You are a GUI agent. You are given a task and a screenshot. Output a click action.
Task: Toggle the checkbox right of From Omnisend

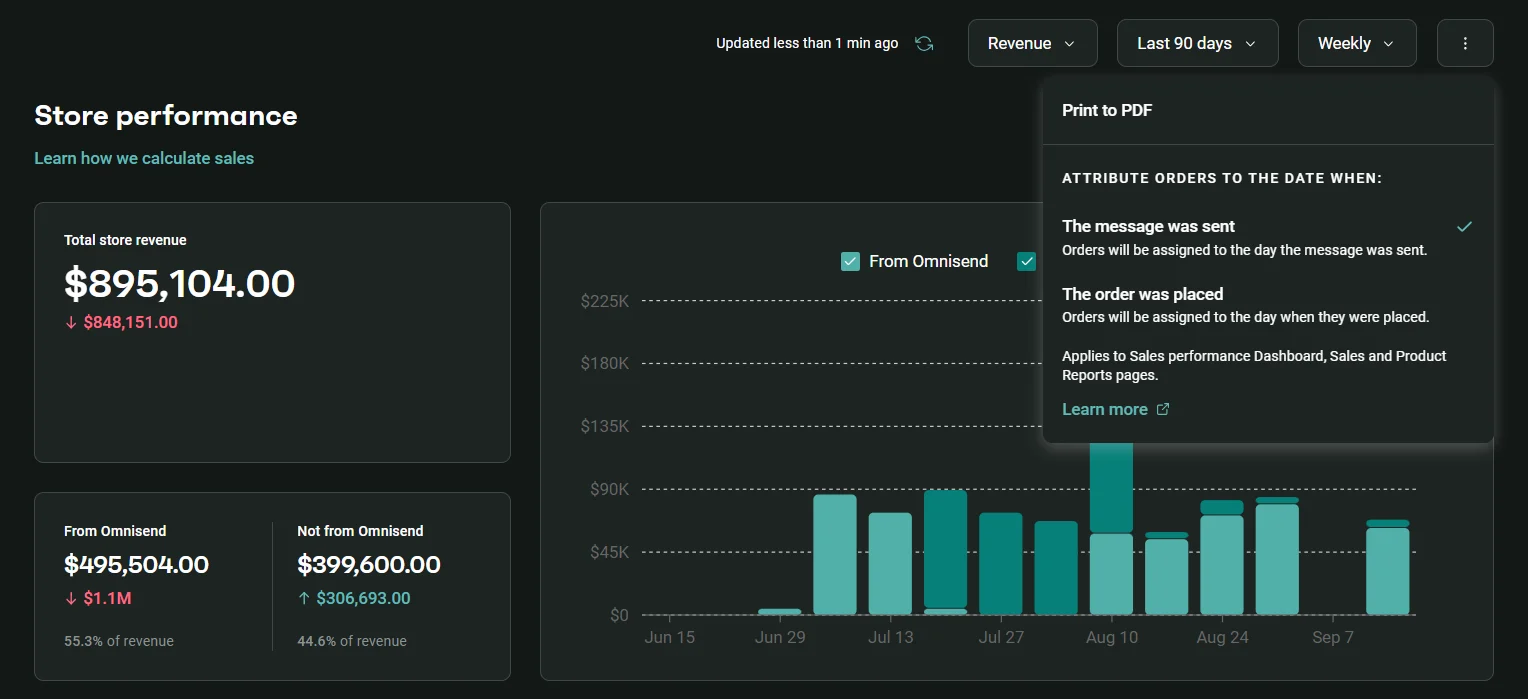click(x=1026, y=261)
